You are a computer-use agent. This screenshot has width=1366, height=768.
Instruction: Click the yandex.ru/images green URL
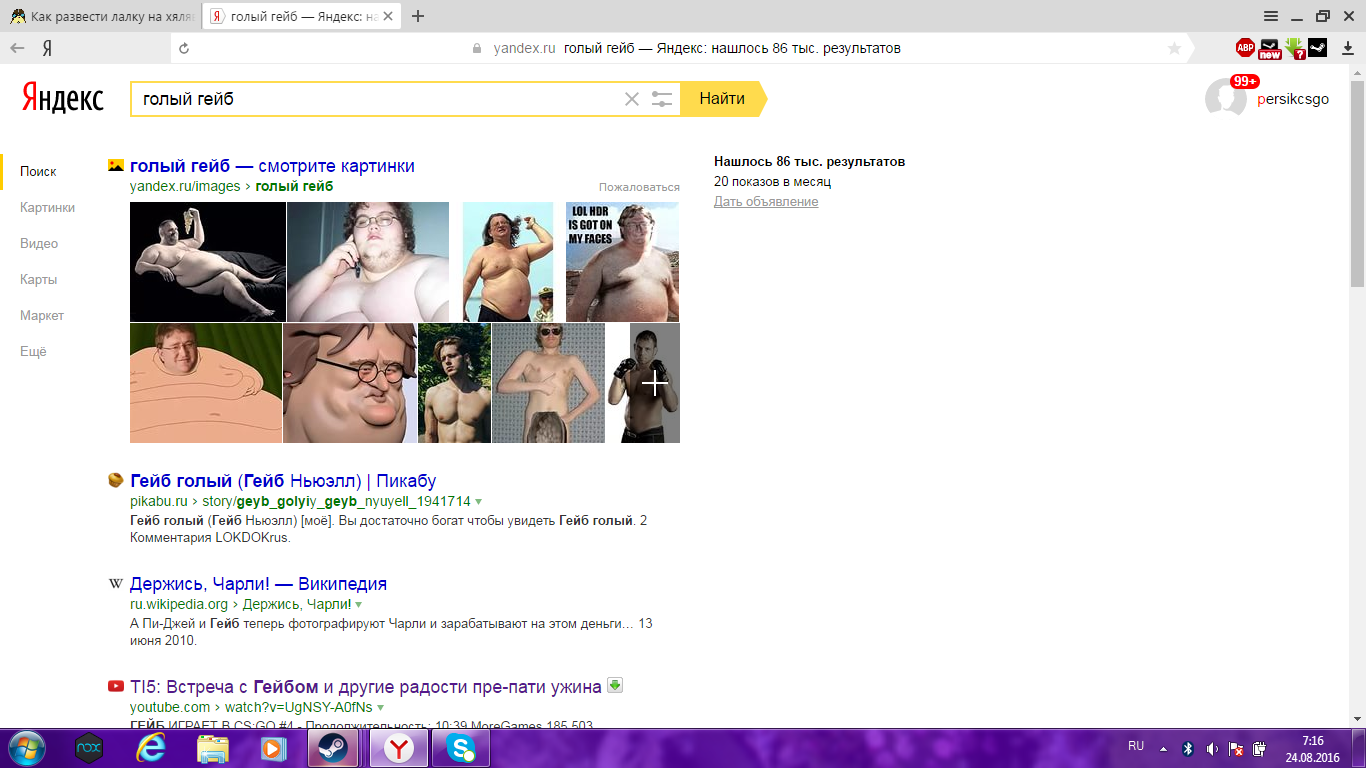click(x=185, y=186)
